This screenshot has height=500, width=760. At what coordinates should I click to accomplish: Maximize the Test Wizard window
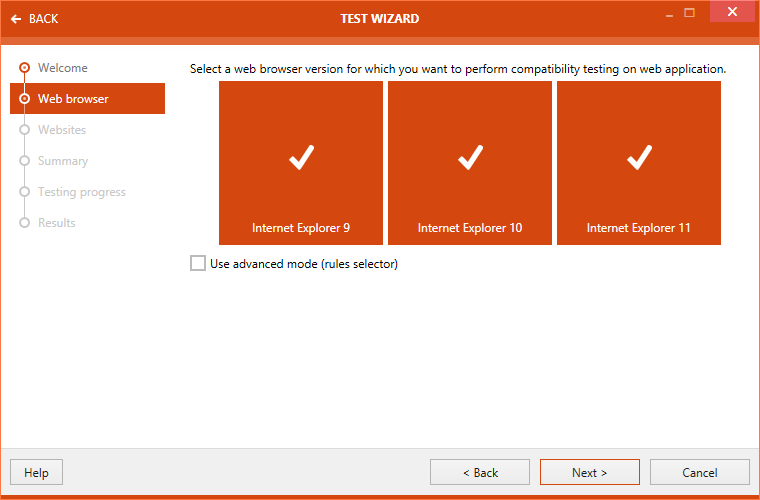(689, 13)
